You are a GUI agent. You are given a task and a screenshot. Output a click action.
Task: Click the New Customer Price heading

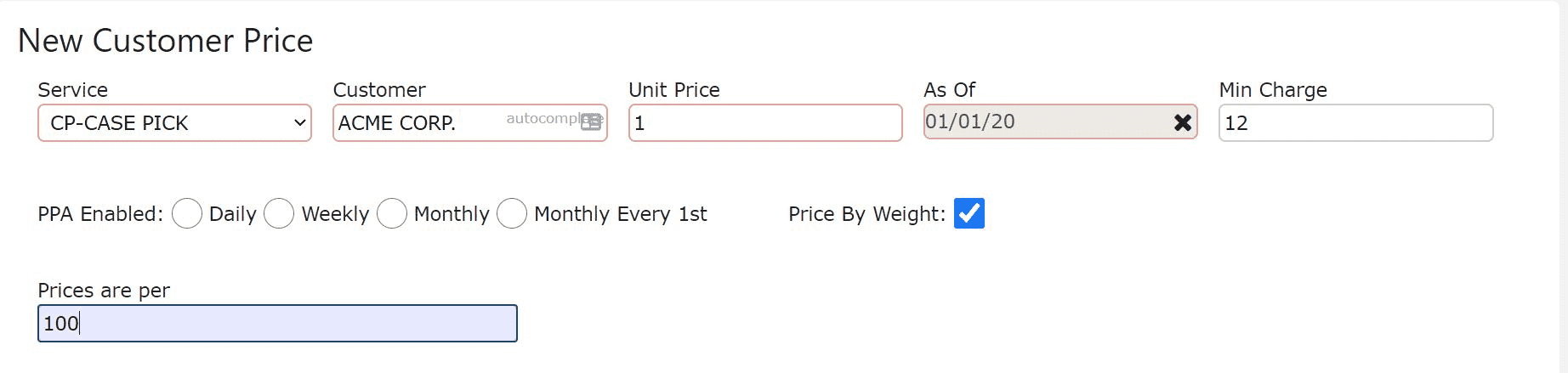click(x=166, y=41)
